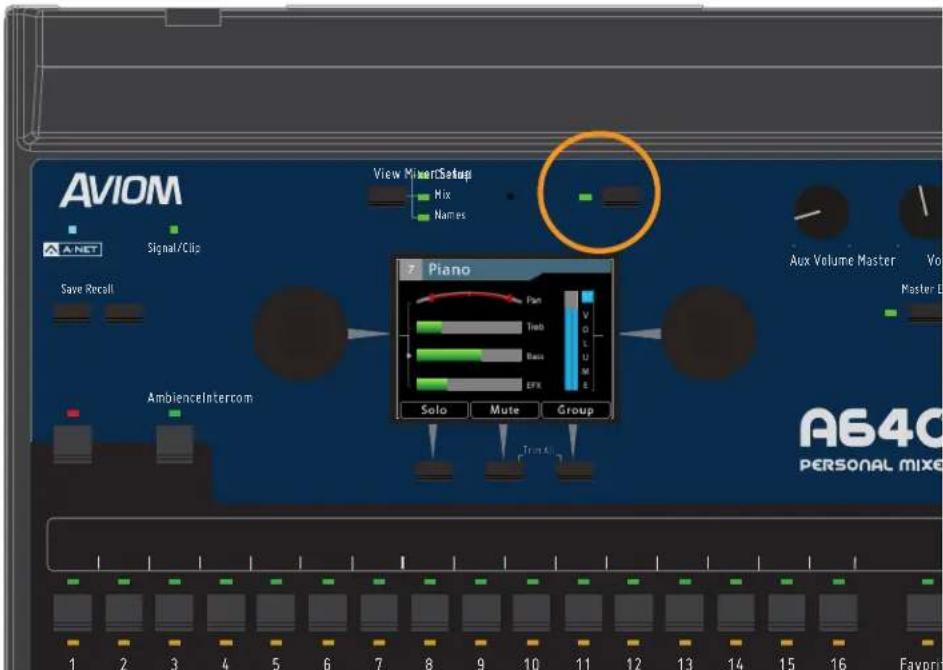Screen dimensions: 943x670
Task: Push the button beneath the green Ambience/Intercom LED
Action: [175, 444]
